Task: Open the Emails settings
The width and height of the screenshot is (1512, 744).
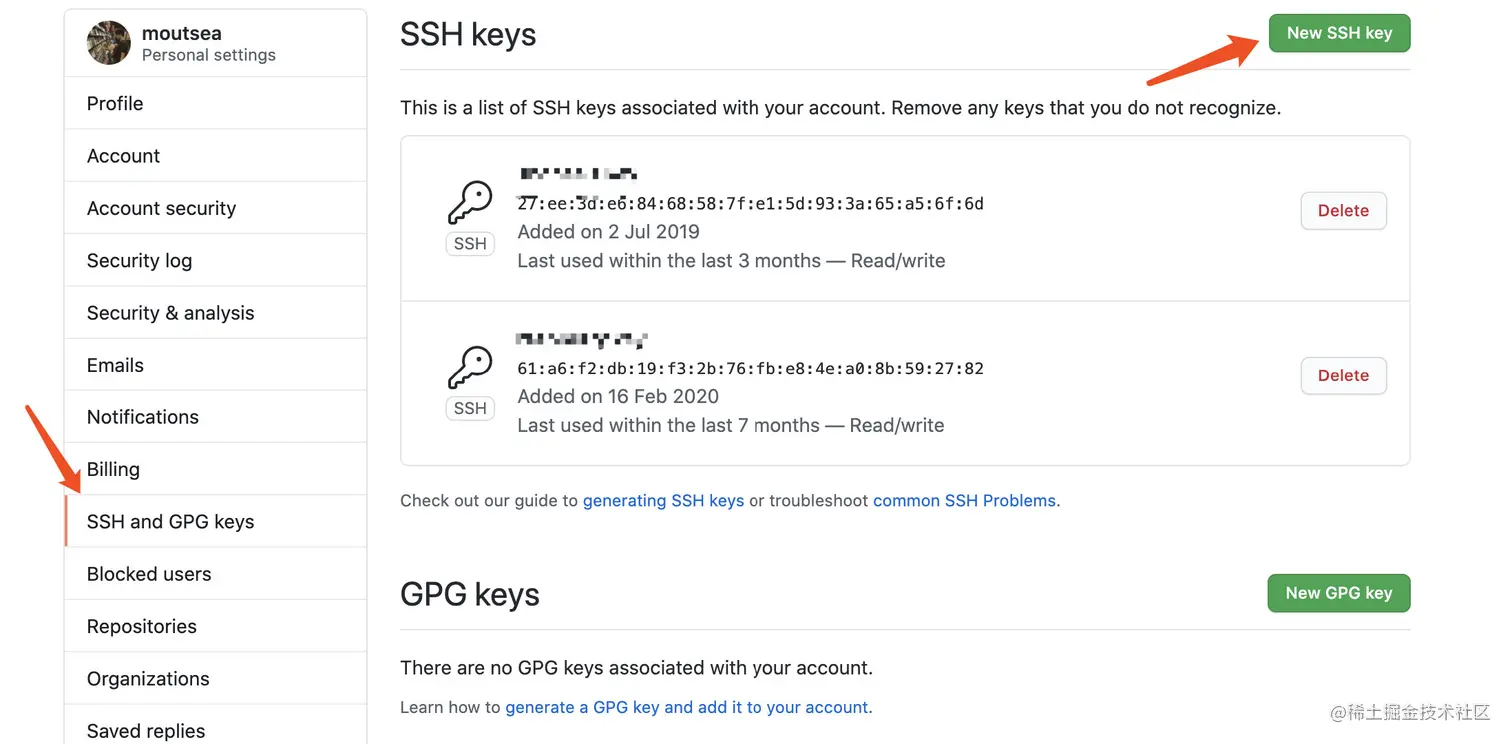Action: [x=115, y=365]
